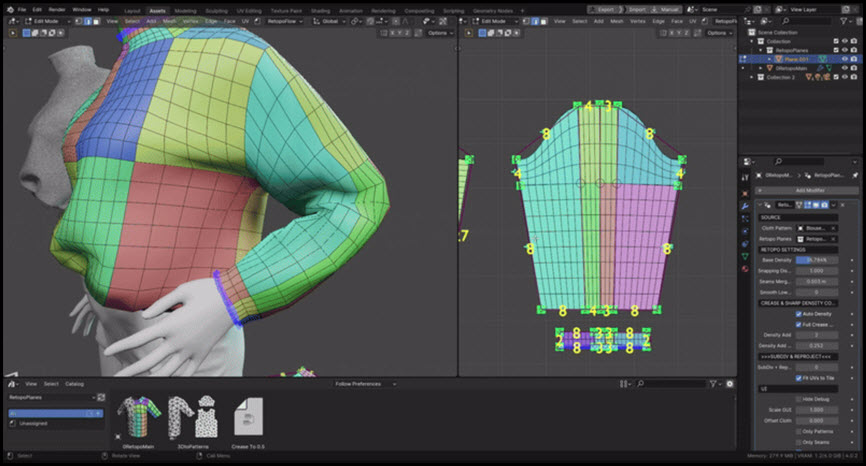
Task: Open the Object Data green triangle tab
Action: (x=745, y=256)
